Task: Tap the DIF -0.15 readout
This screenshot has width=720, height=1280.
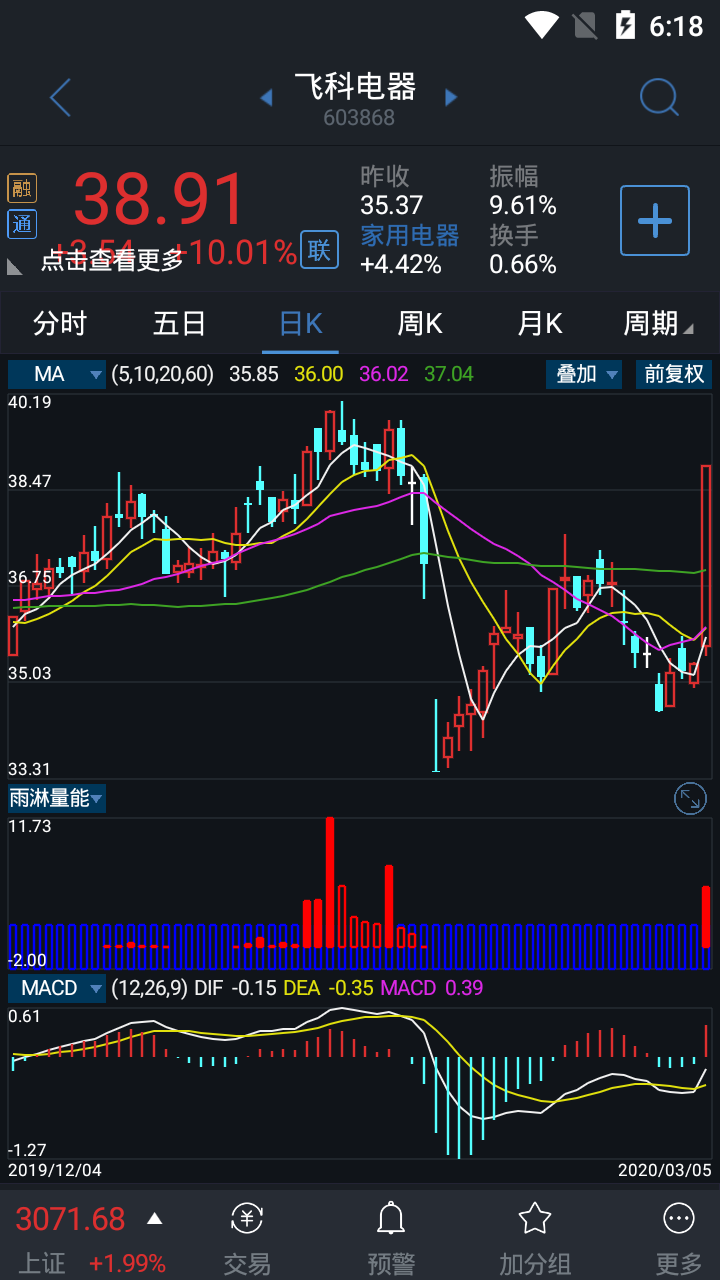Action: [237, 988]
